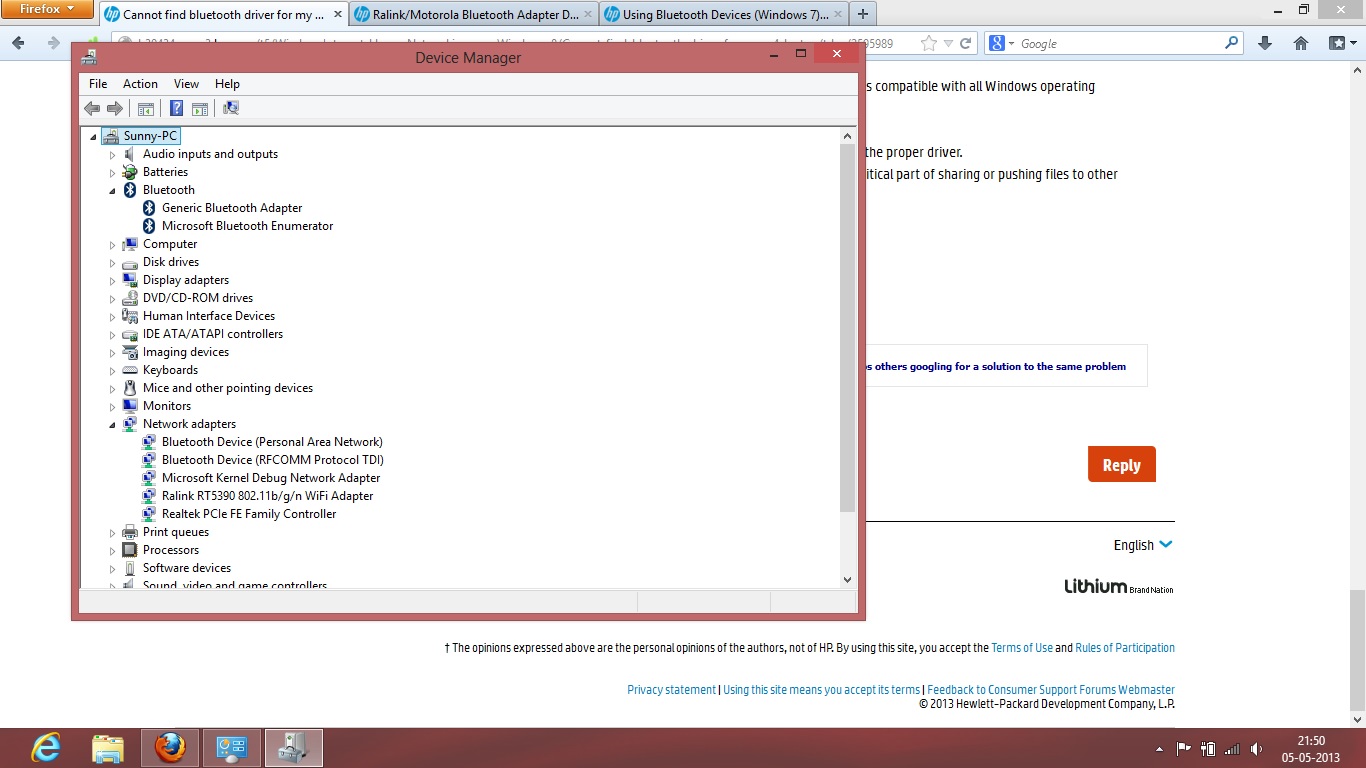Click the battery power tray icon
The height and width of the screenshot is (768, 1366).
1208,748
